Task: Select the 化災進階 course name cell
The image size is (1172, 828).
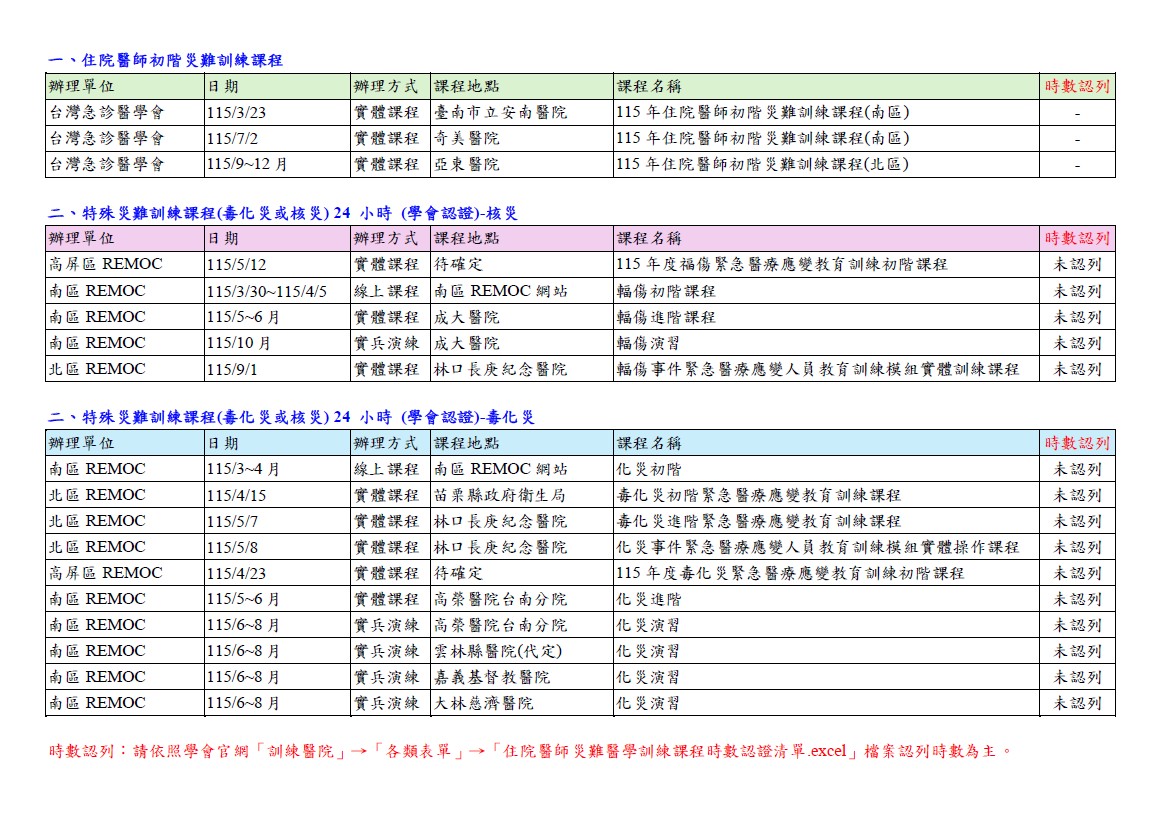Action: coord(649,600)
